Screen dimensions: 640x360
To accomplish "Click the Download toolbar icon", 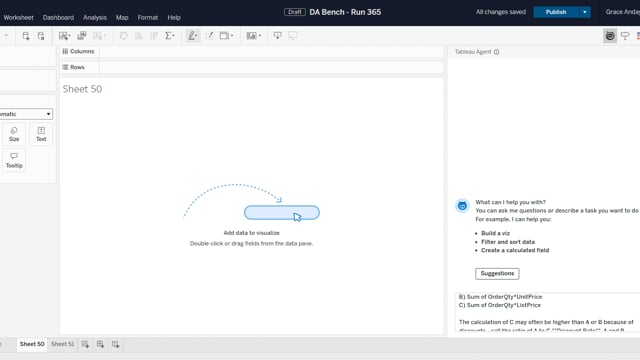I will [x=278, y=36].
